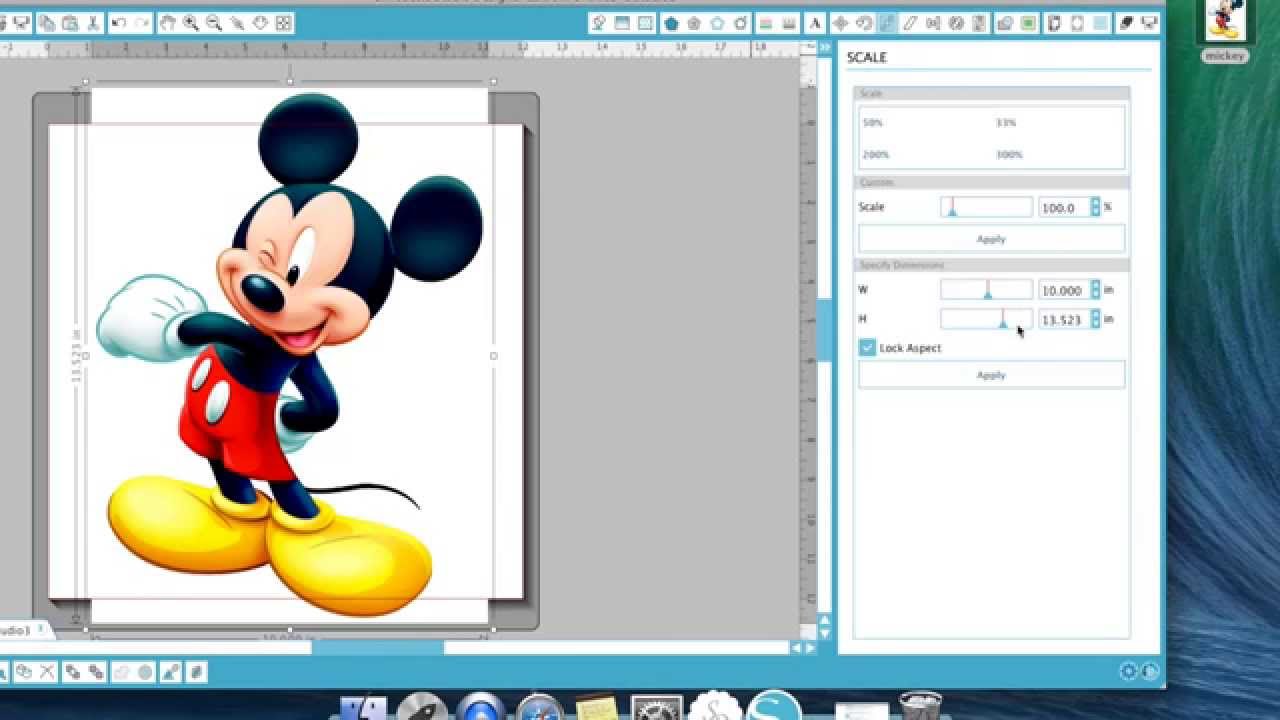Open the Trace window icon
The image size is (1280, 720).
[1028, 23]
